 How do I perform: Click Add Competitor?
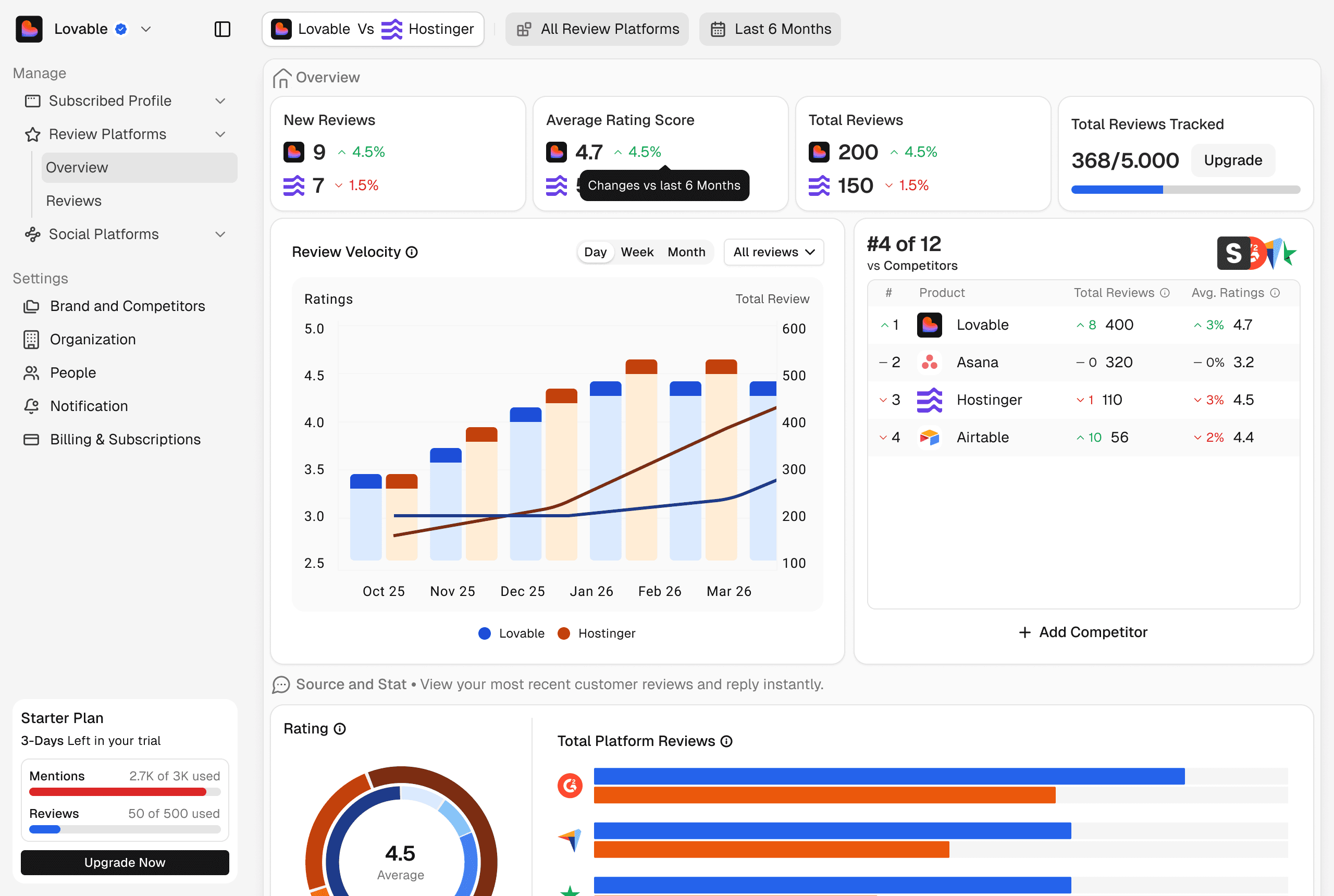click(1082, 632)
